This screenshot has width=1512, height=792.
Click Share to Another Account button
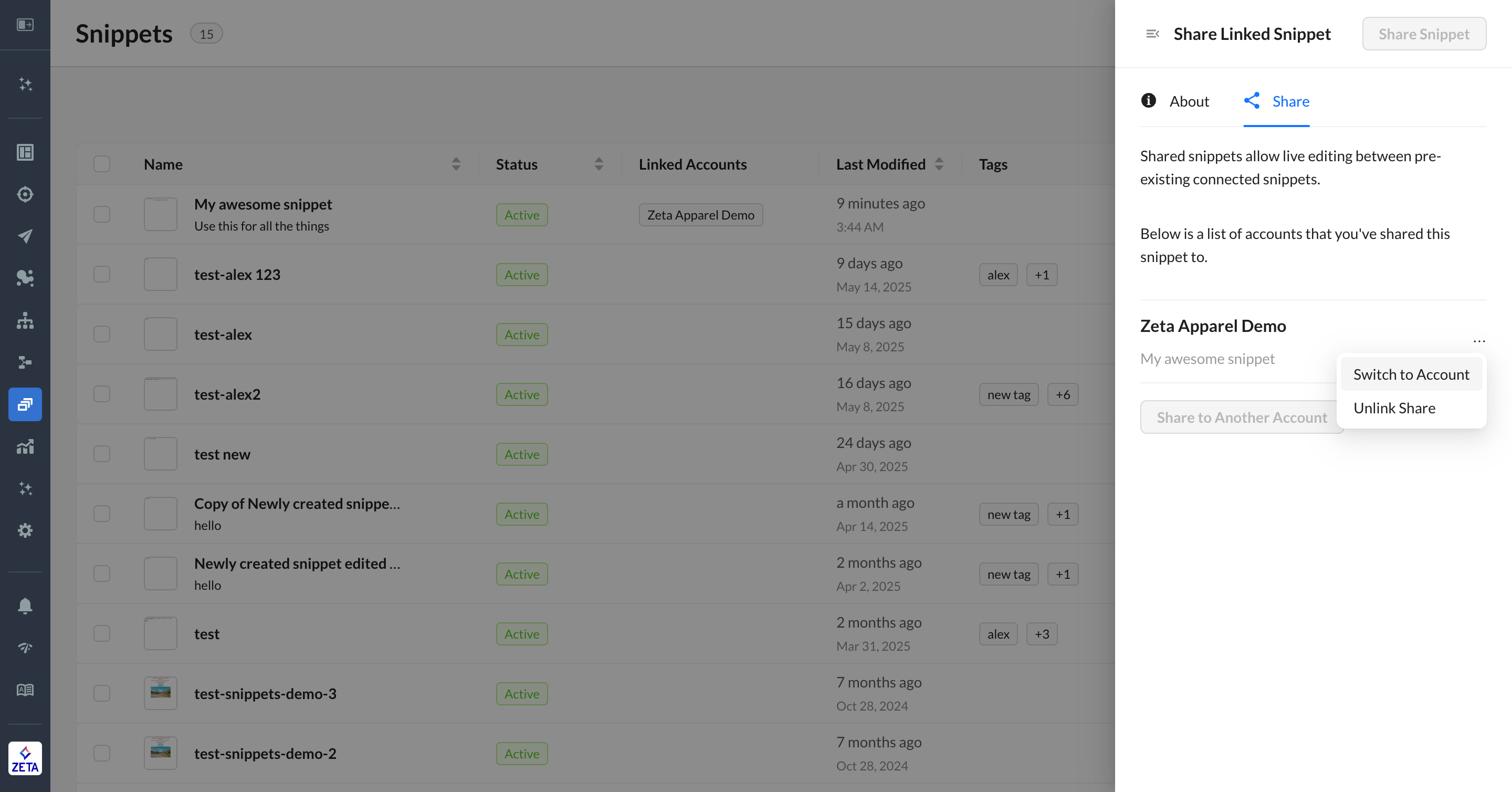(1241, 418)
